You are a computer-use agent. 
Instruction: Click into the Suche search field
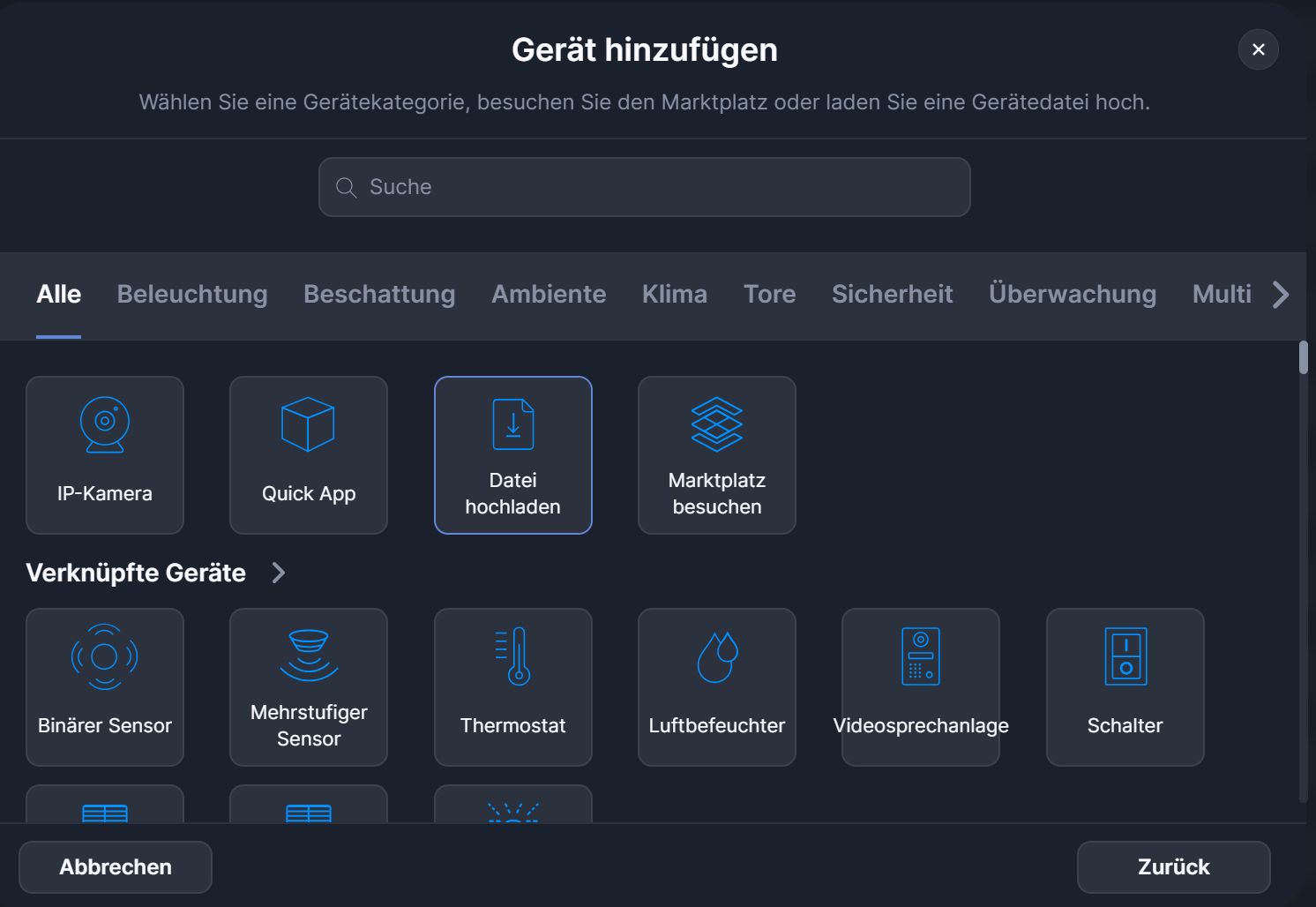click(x=644, y=186)
